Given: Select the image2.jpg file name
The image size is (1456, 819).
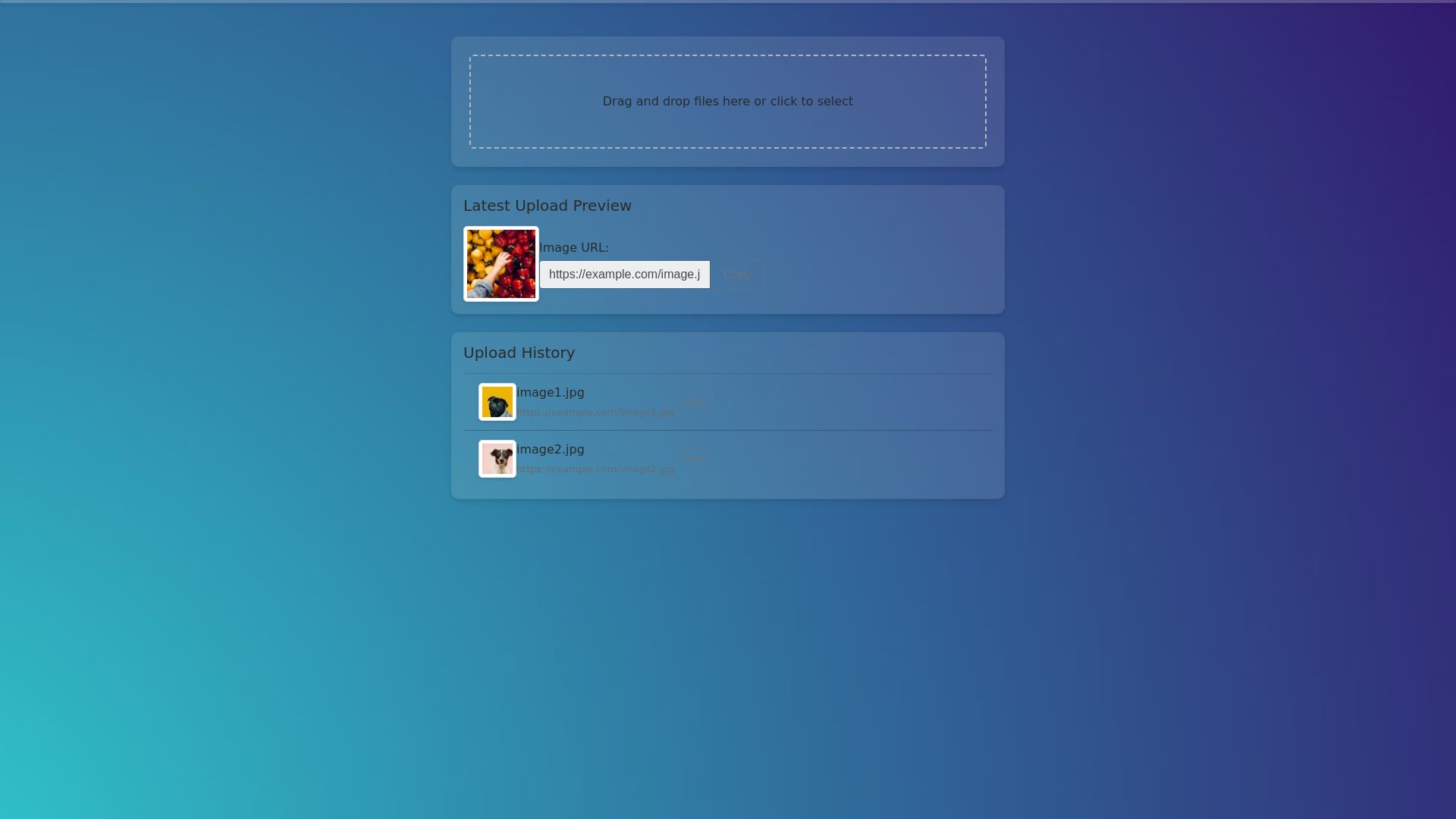Looking at the screenshot, I should pyautogui.click(x=550, y=450).
